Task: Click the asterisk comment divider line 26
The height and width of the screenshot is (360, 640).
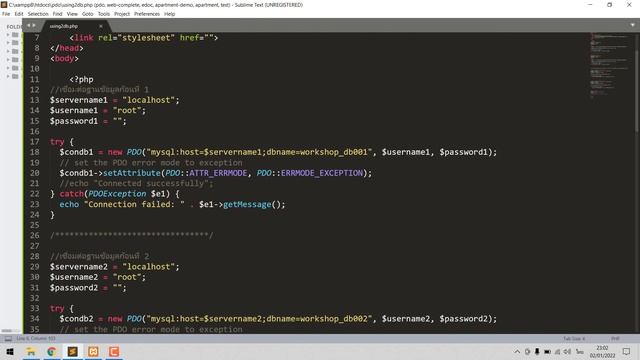Action: [131, 236]
